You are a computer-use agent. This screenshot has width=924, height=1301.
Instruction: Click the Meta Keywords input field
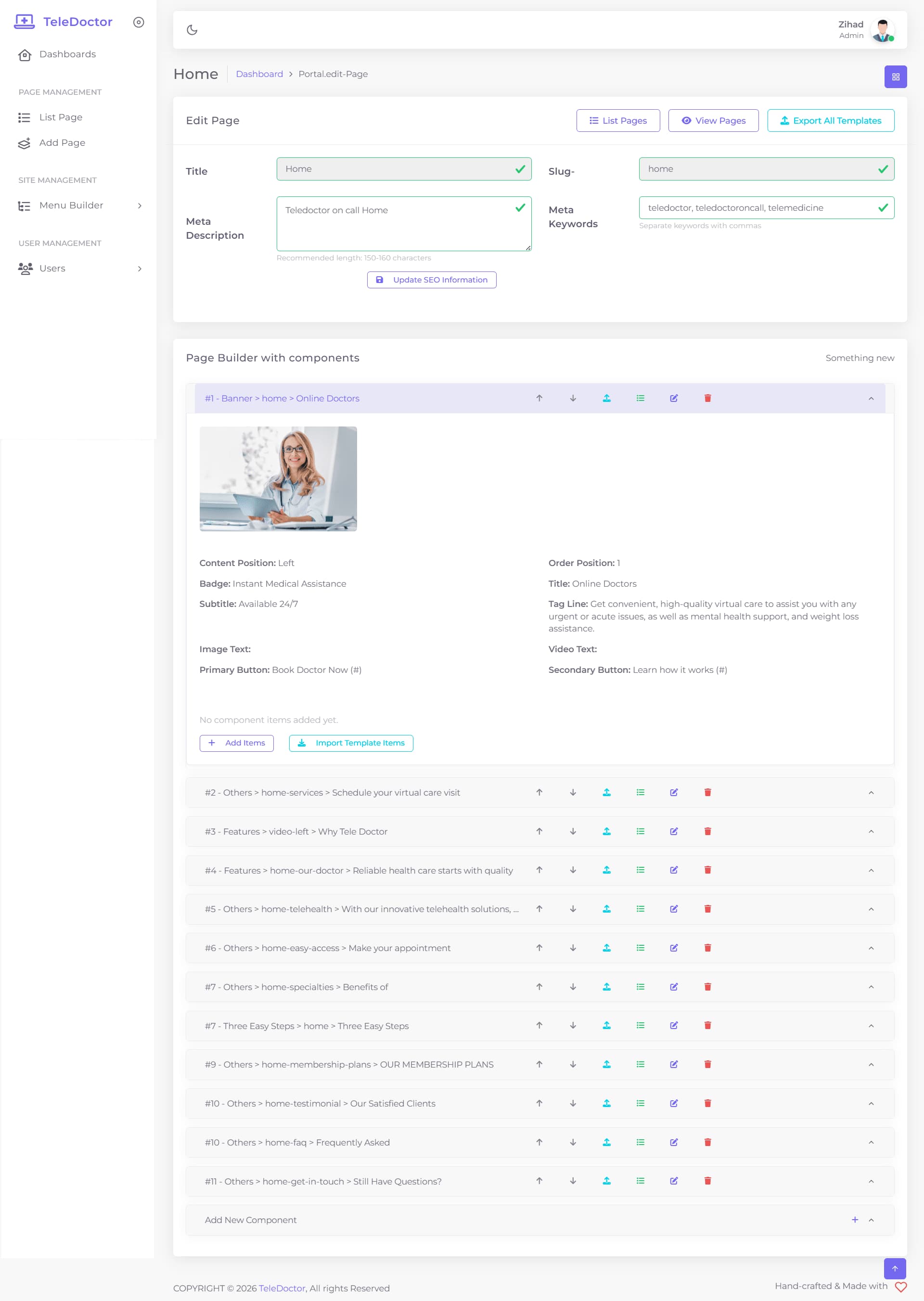pyautogui.click(x=766, y=208)
